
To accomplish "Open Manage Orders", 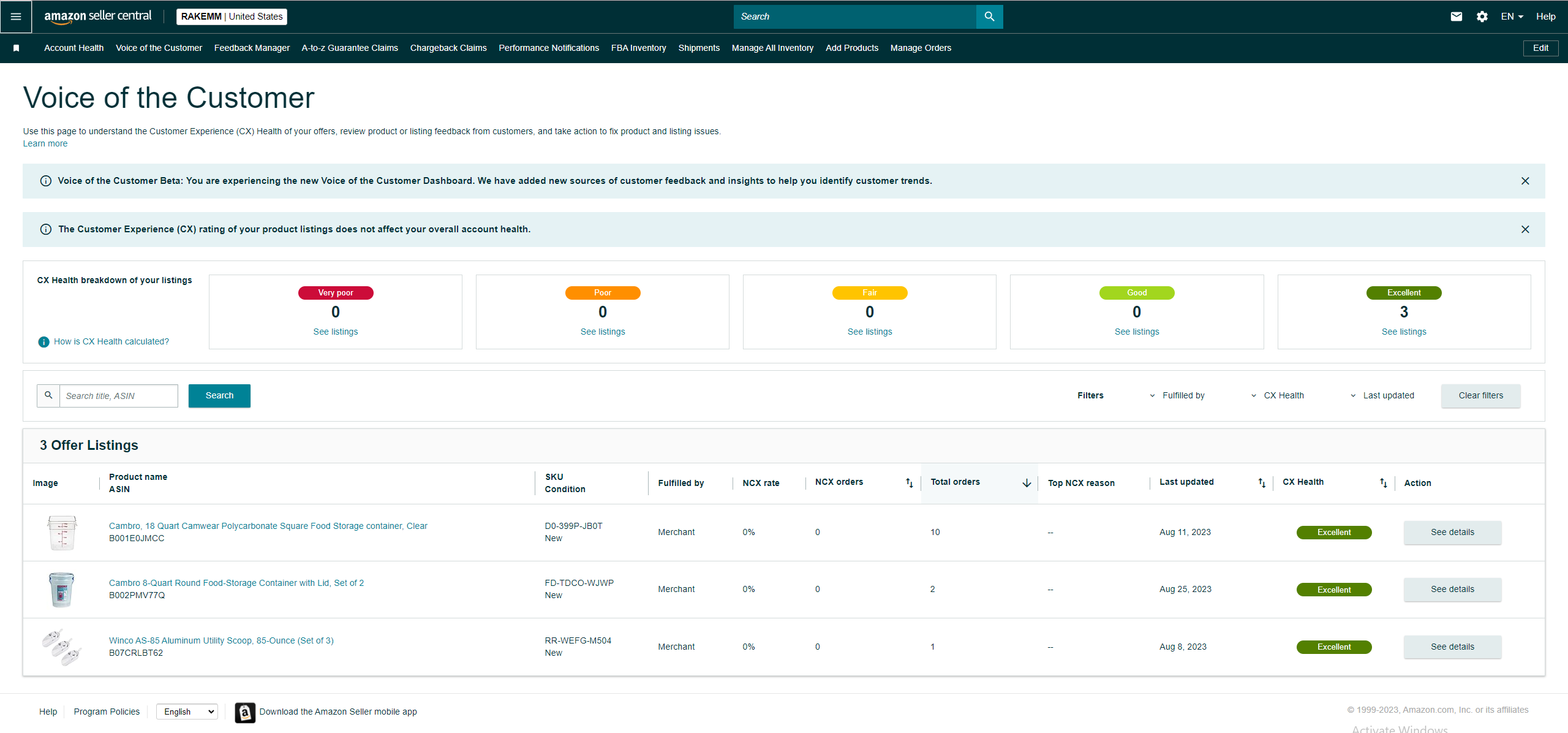I will pos(921,48).
